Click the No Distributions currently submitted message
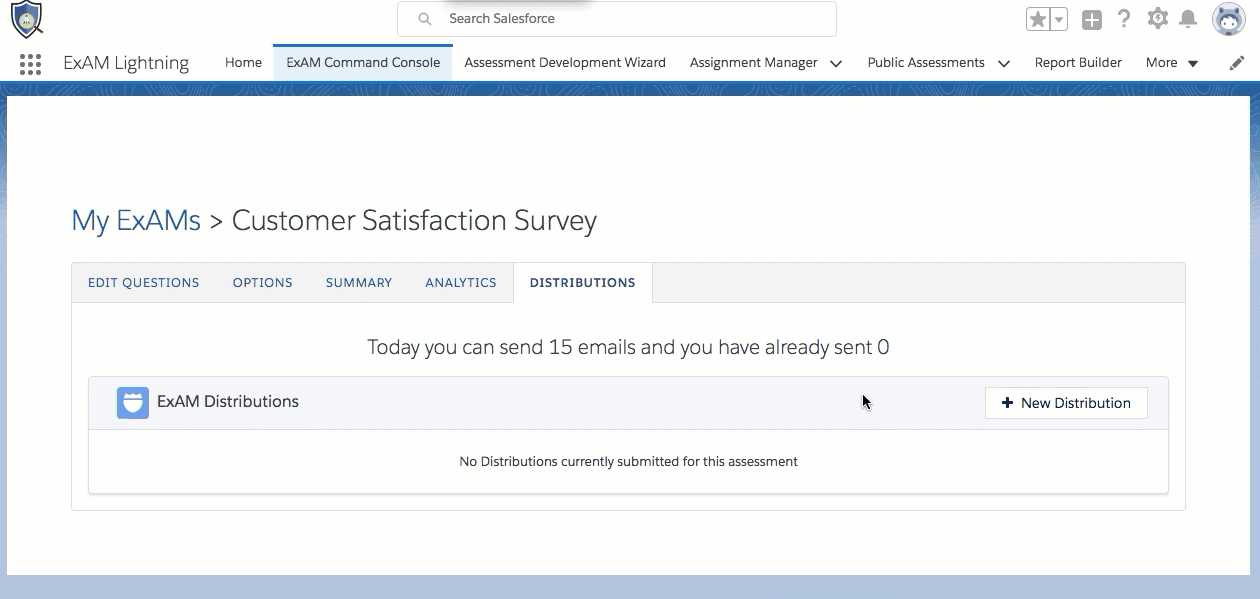 click(x=628, y=462)
